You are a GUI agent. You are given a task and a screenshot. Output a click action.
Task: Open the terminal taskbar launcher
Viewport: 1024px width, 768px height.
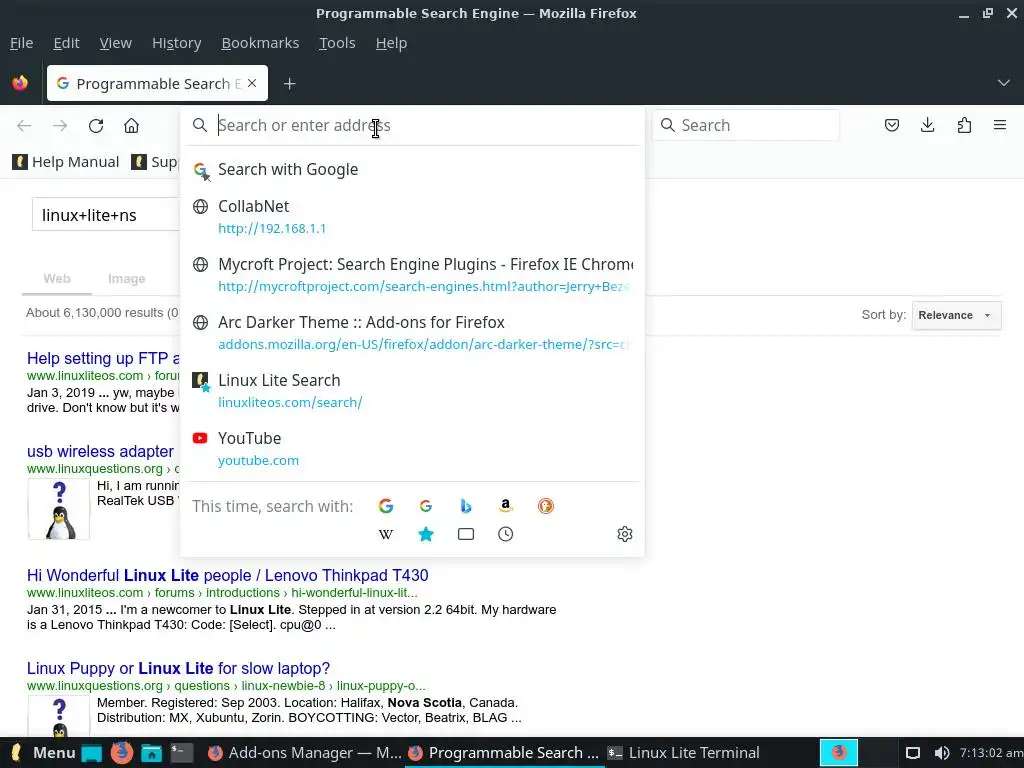click(x=182, y=753)
